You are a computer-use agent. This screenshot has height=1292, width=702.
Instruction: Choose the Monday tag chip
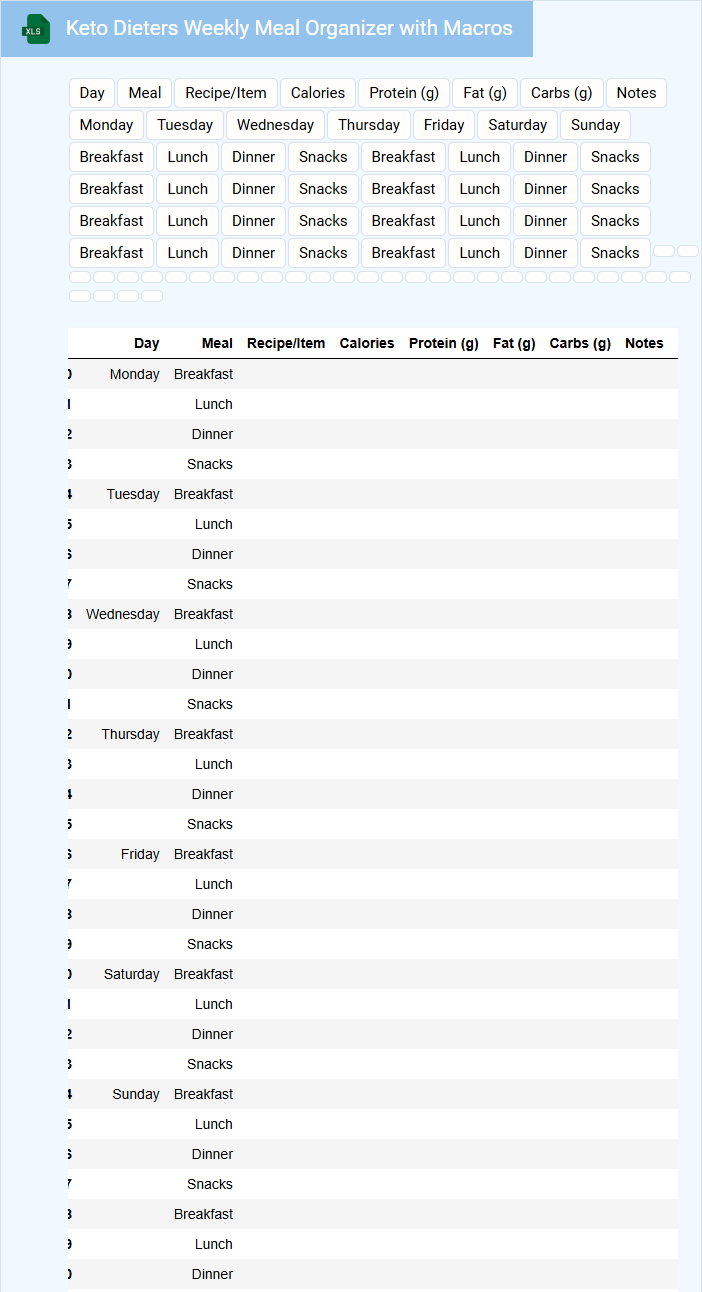pyautogui.click(x=107, y=125)
